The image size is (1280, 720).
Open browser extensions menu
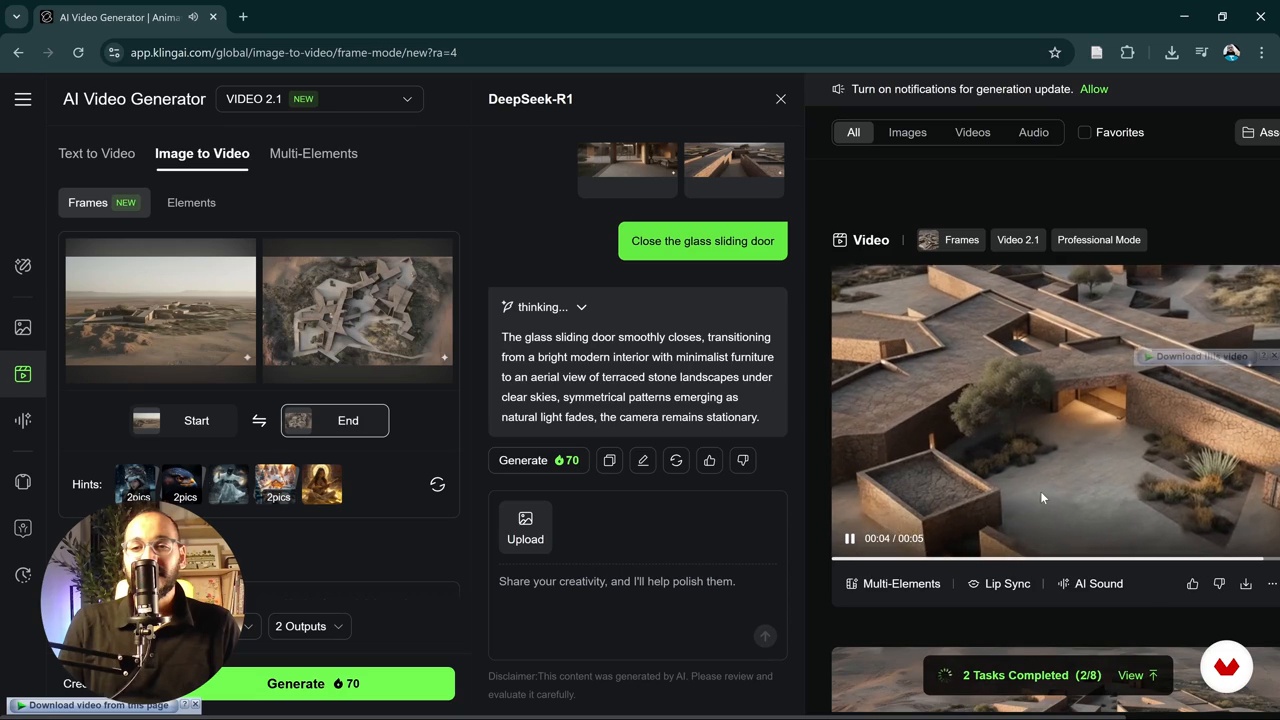1127,52
